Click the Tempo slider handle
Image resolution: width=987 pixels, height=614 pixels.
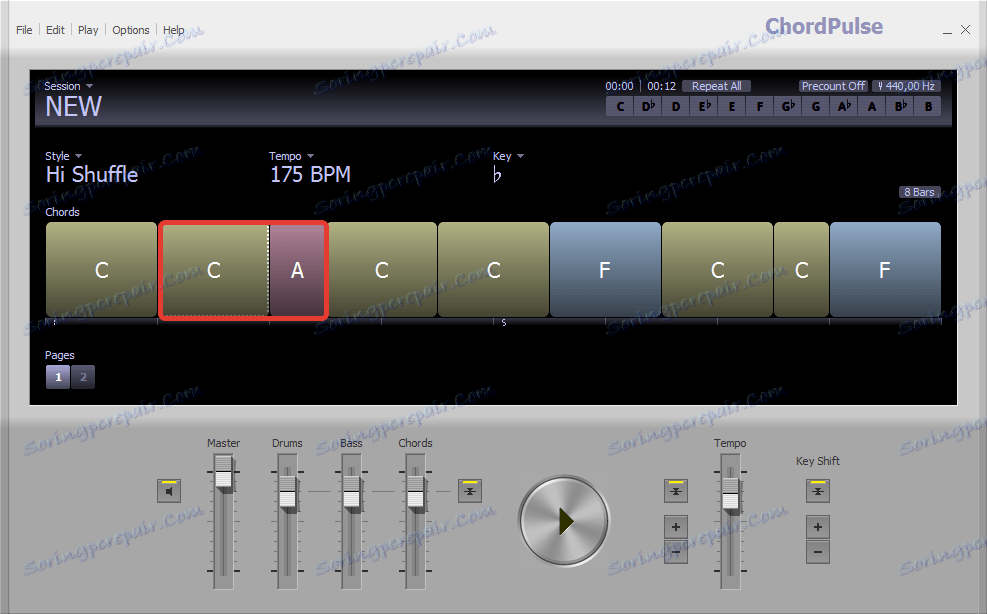tap(730, 494)
